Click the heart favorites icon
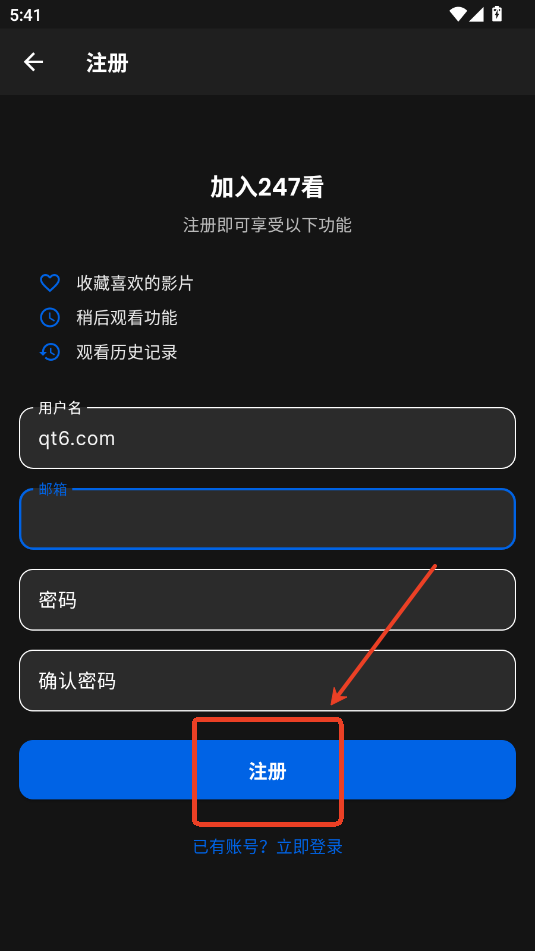Image resolution: width=535 pixels, height=951 pixels. tap(50, 283)
